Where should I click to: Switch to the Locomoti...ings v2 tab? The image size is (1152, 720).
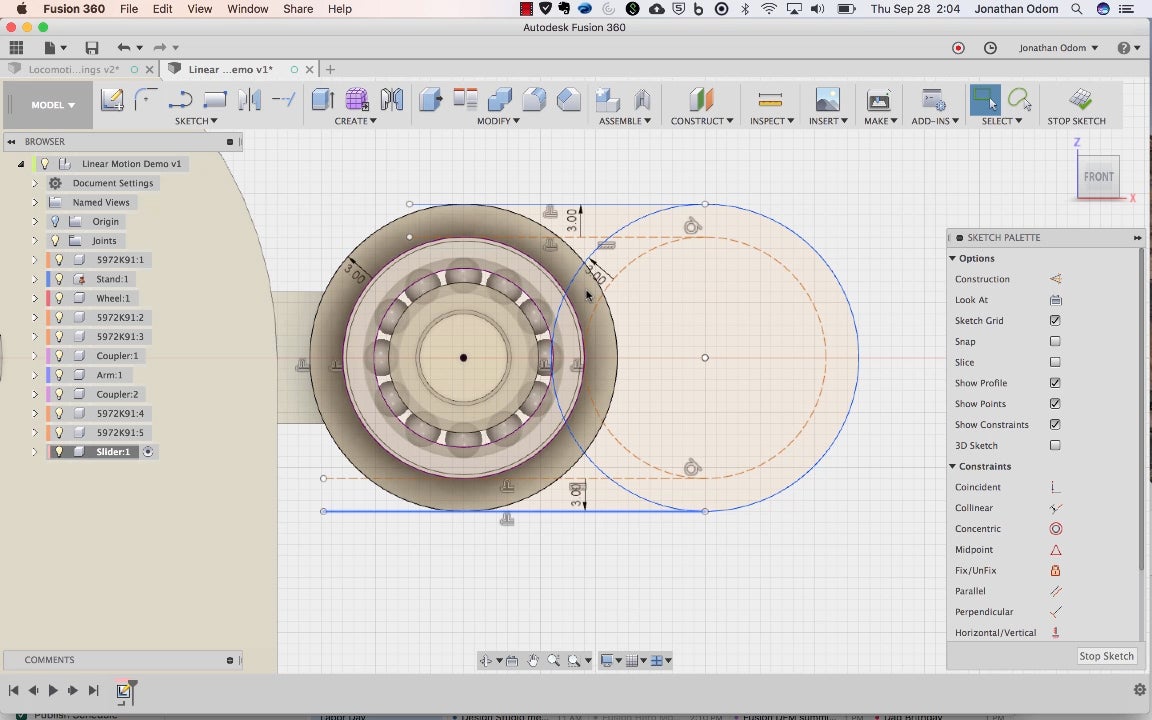tap(73, 69)
